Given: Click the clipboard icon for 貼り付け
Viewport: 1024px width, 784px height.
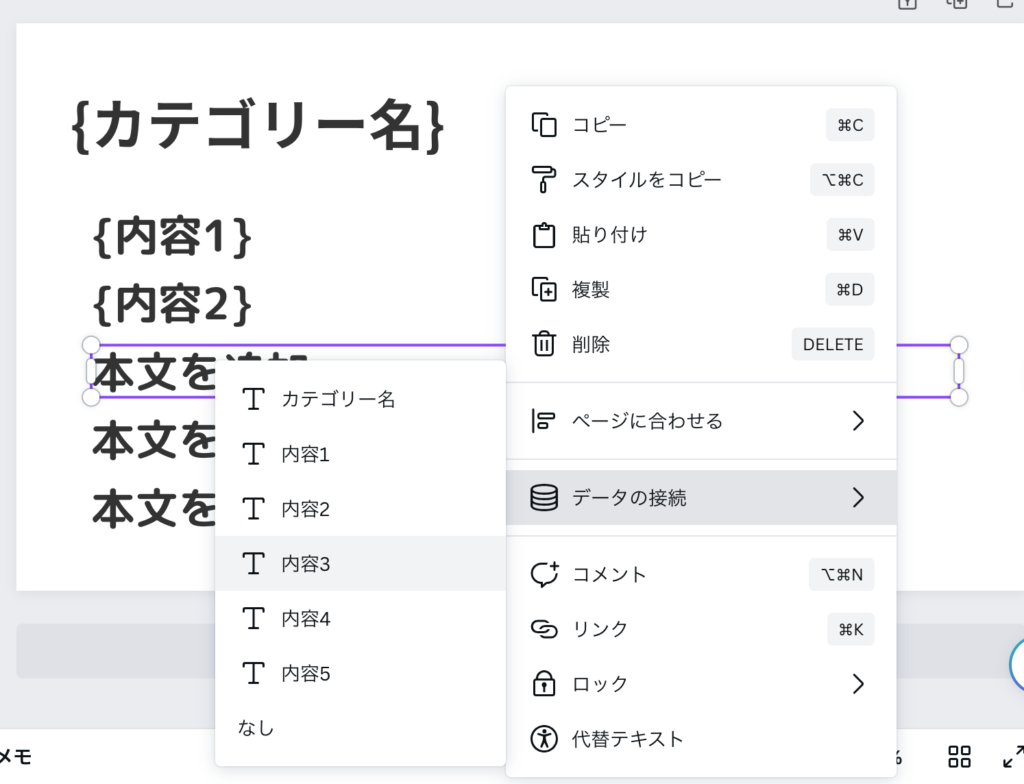Looking at the screenshot, I should (x=543, y=235).
